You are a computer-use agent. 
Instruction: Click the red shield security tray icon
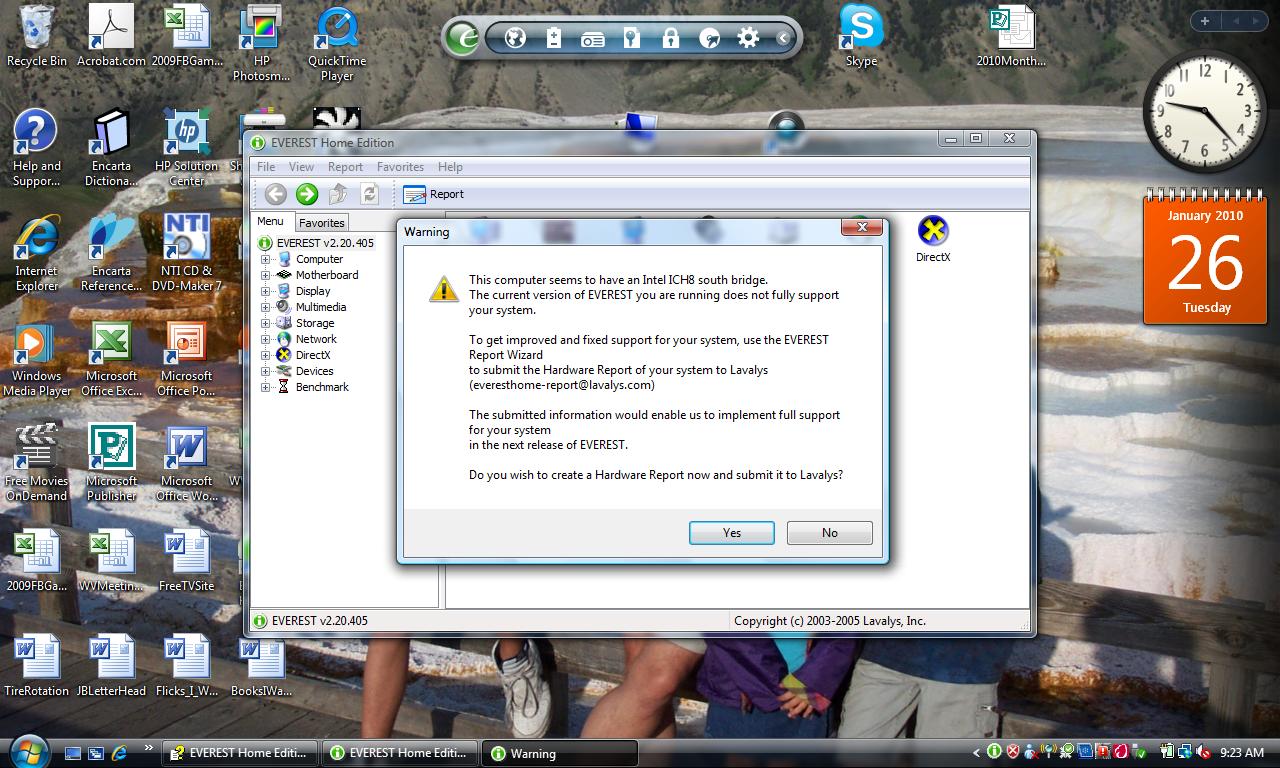[1013, 752]
